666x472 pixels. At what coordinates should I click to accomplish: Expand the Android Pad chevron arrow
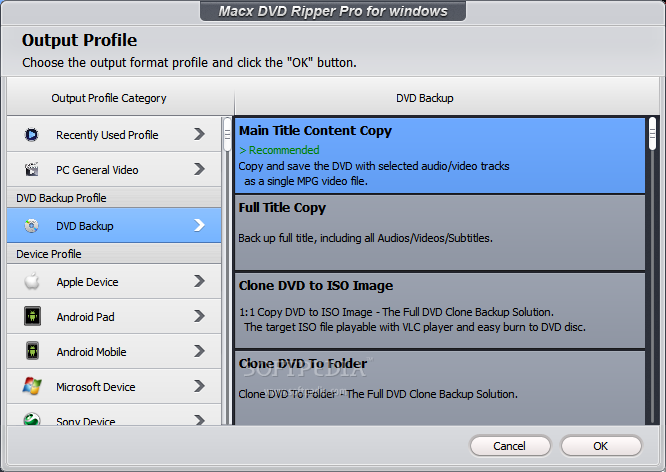[200, 317]
